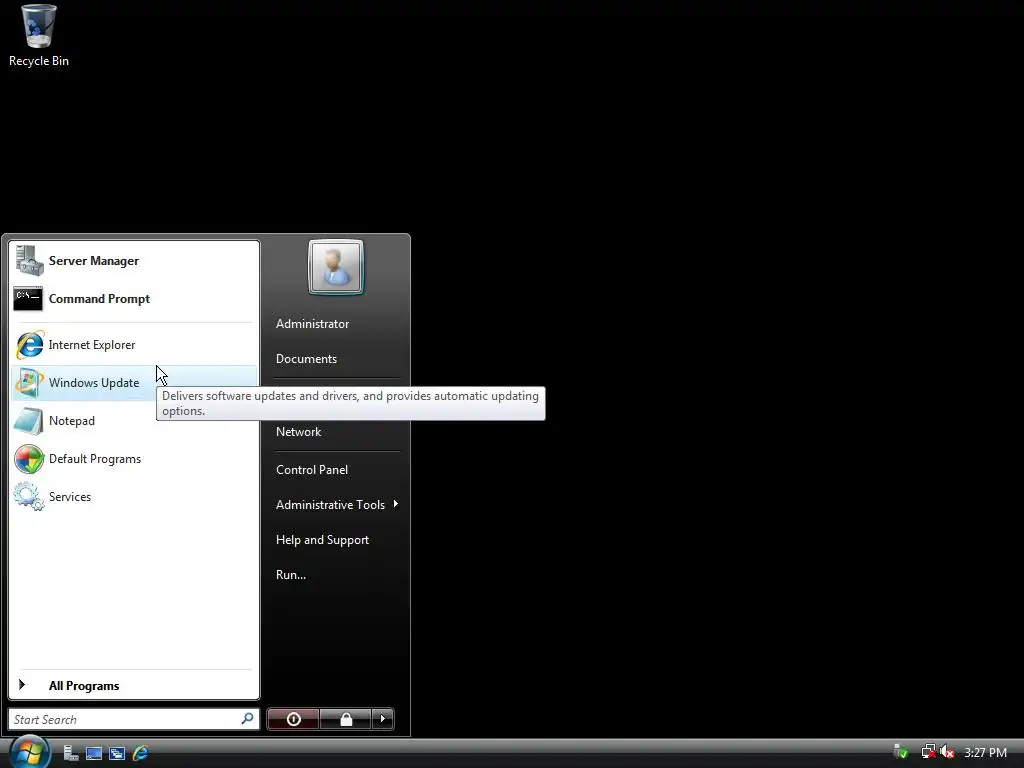The image size is (1024, 768).
Task: Open Command Prompt from Start menu
Action: coord(134,298)
